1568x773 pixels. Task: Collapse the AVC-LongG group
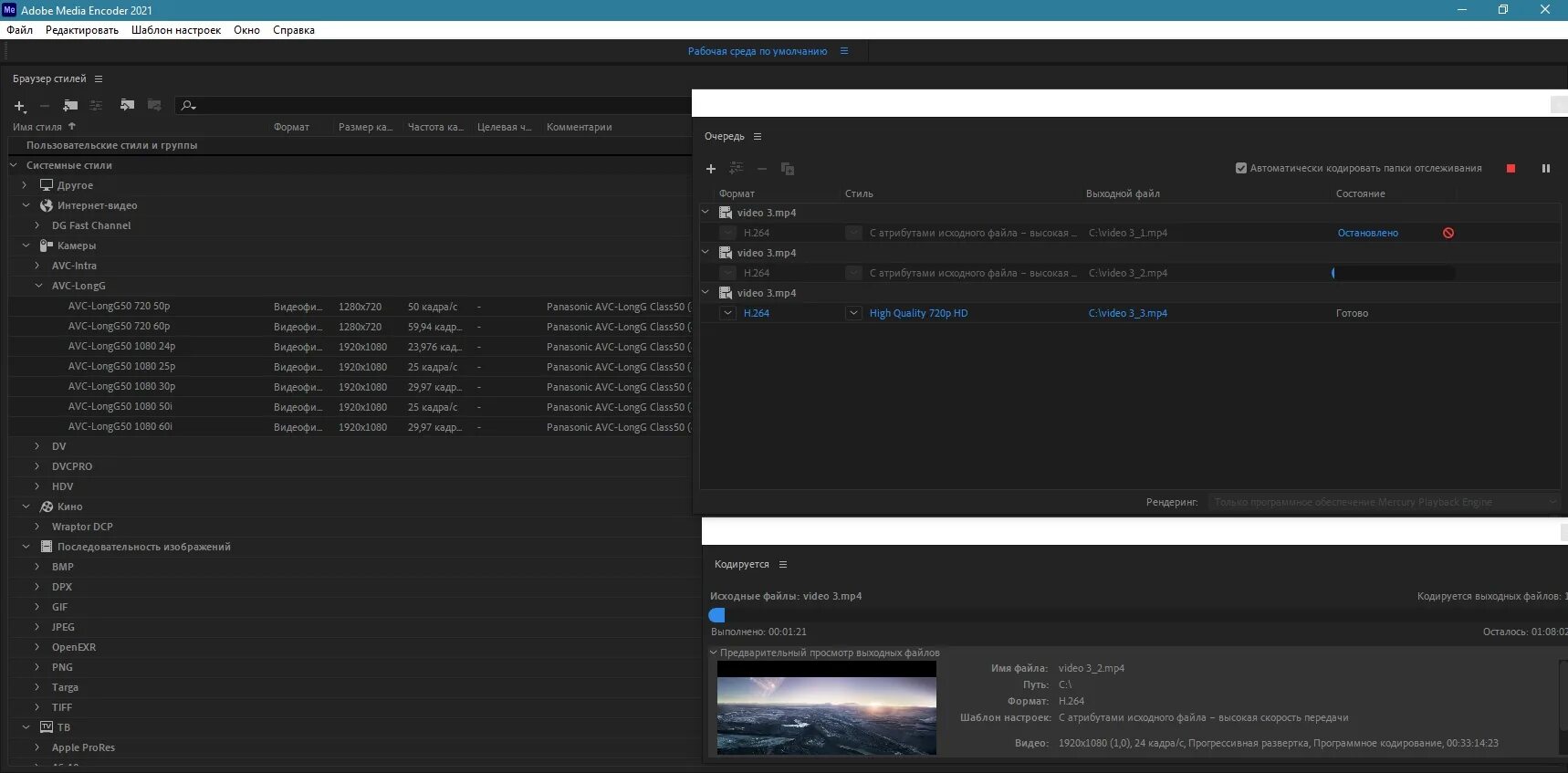tap(38, 286)
